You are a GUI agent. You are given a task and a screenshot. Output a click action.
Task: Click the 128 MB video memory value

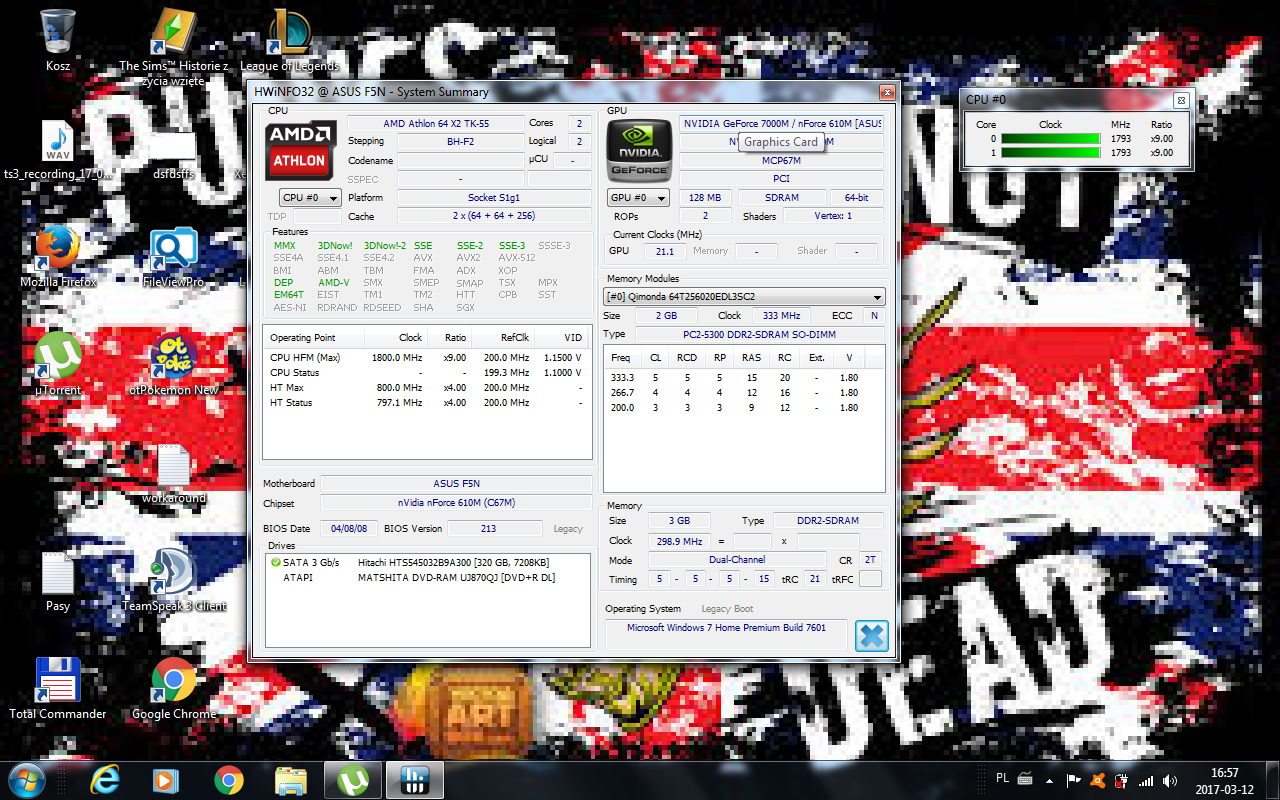tap(706, 198)
